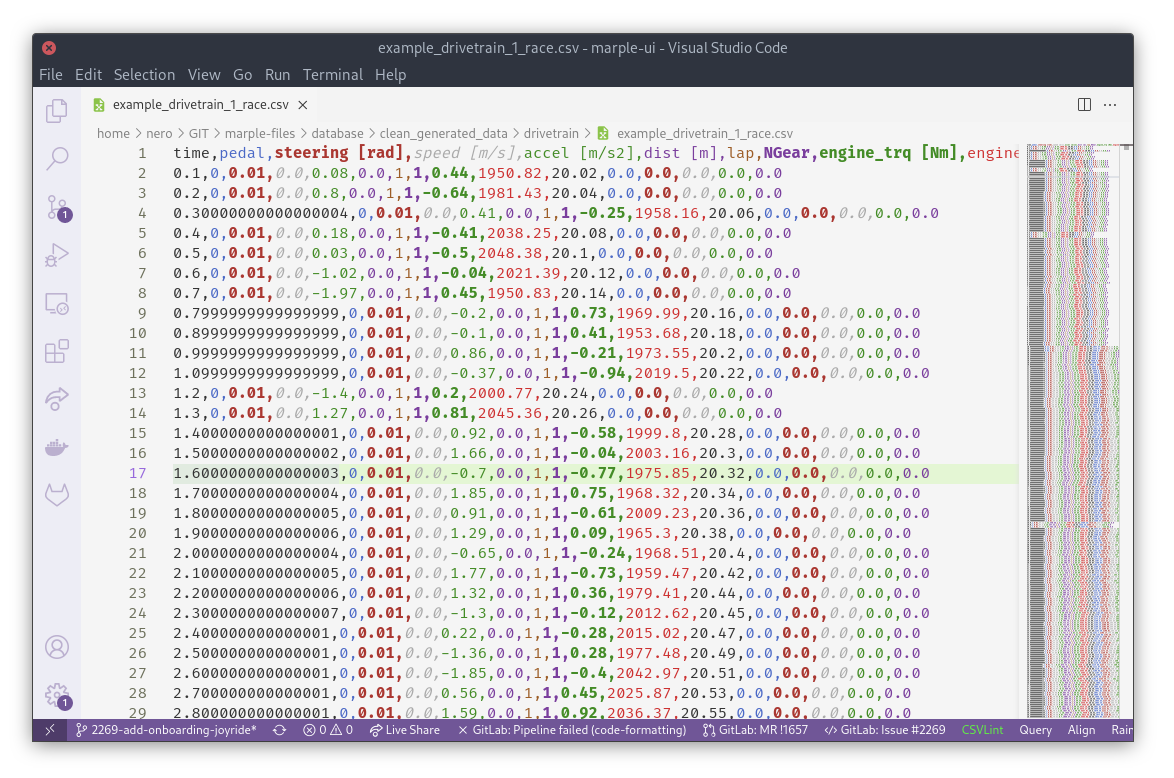Open Source Control view with 1 badge

(57, 207)
